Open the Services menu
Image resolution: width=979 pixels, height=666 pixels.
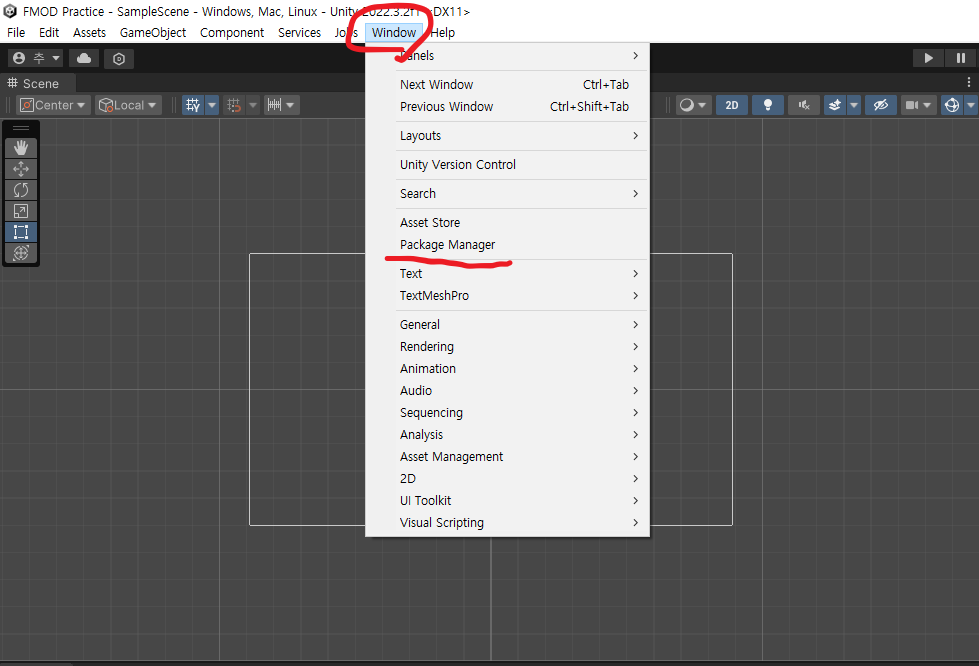click(299, 32)
